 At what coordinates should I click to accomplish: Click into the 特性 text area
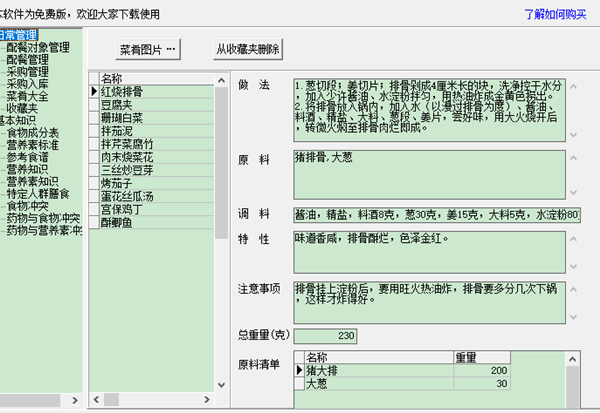[x=429, y=252]
